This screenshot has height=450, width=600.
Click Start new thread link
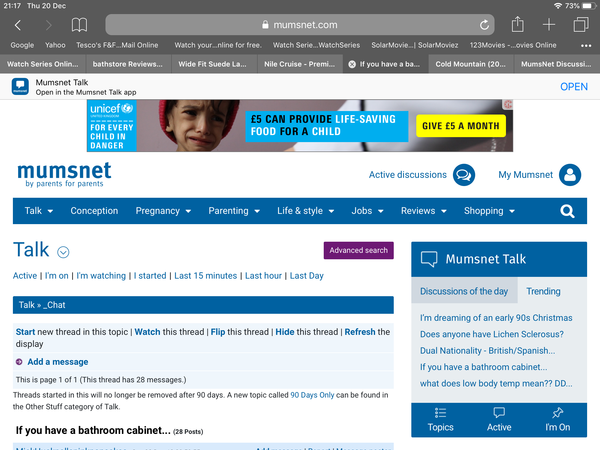click(x=25, y=332)
